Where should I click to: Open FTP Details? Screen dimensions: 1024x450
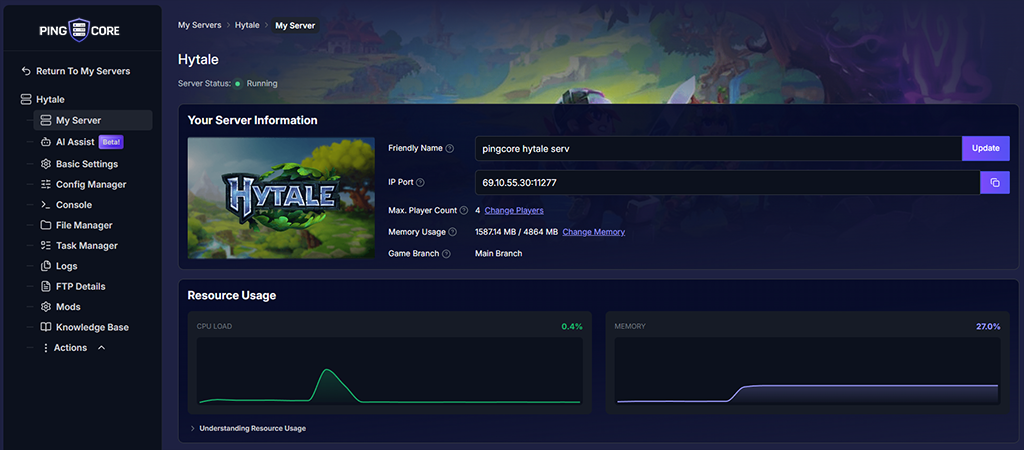80,287
